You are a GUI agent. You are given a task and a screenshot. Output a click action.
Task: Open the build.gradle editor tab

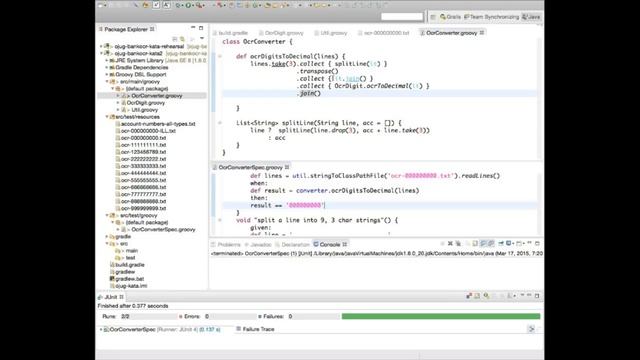230,33
